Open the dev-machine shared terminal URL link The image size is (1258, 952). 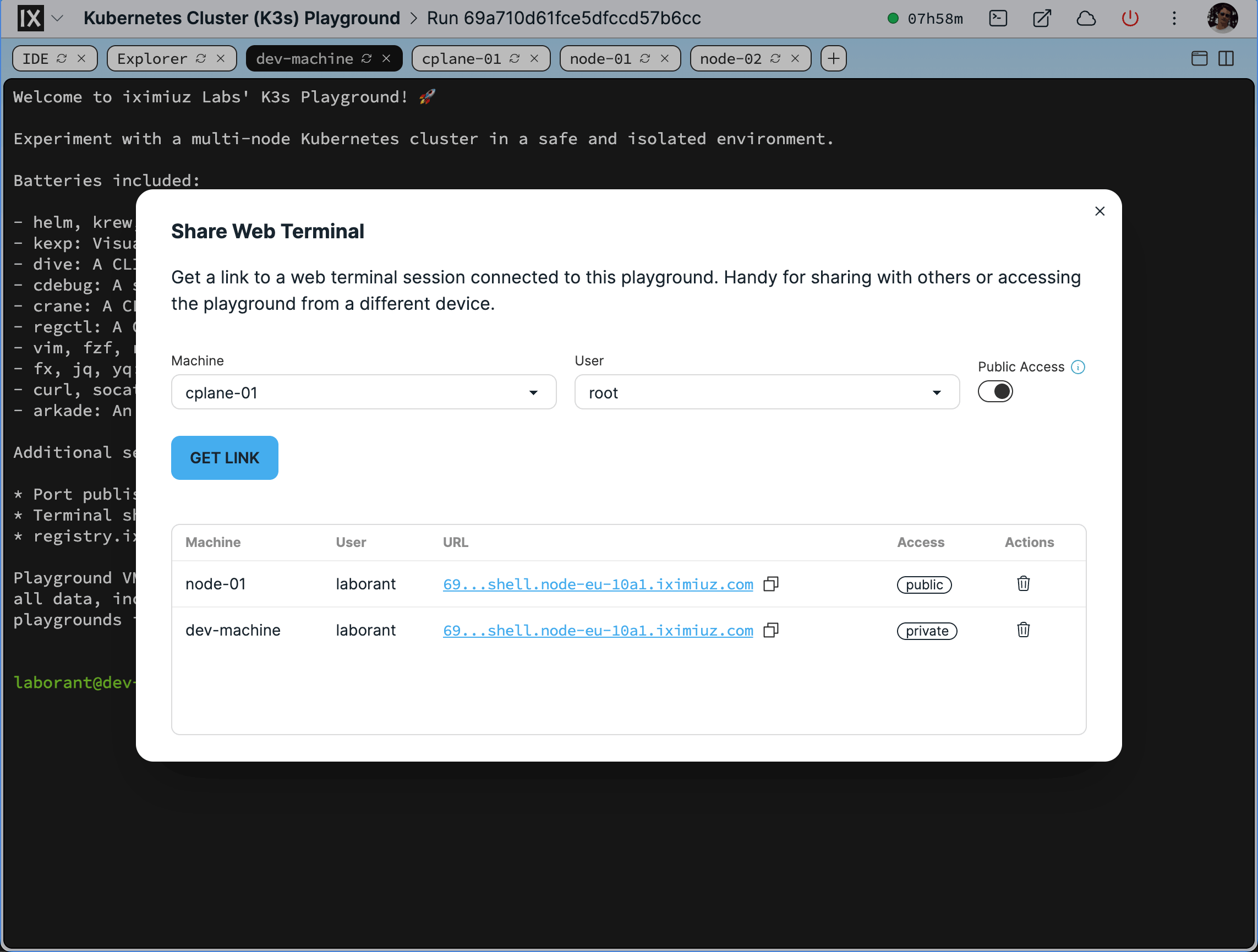click(598, 630)
